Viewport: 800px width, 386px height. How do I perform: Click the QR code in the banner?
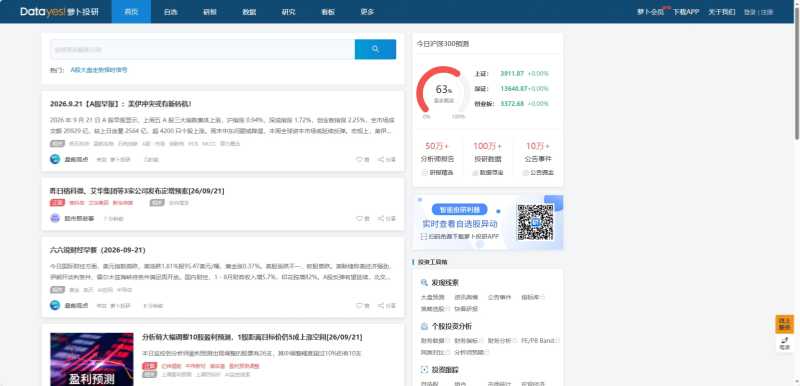coord(535,222)
